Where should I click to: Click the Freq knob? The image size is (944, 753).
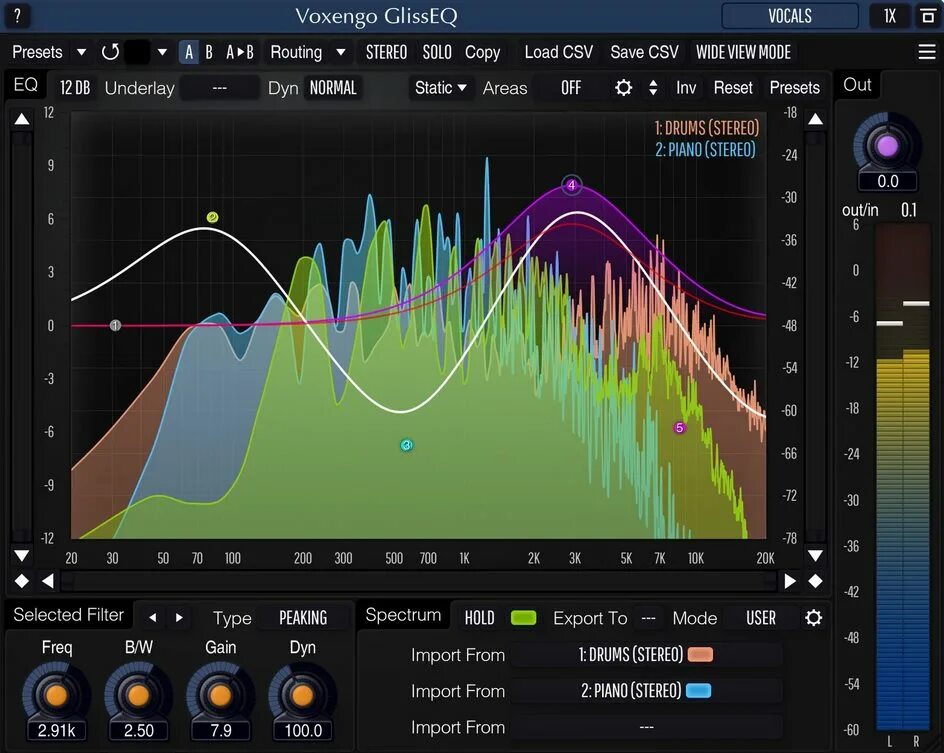57,695
